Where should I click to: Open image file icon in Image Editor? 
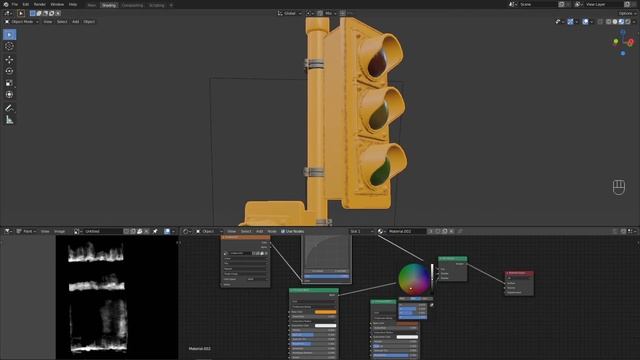[140, 231]
